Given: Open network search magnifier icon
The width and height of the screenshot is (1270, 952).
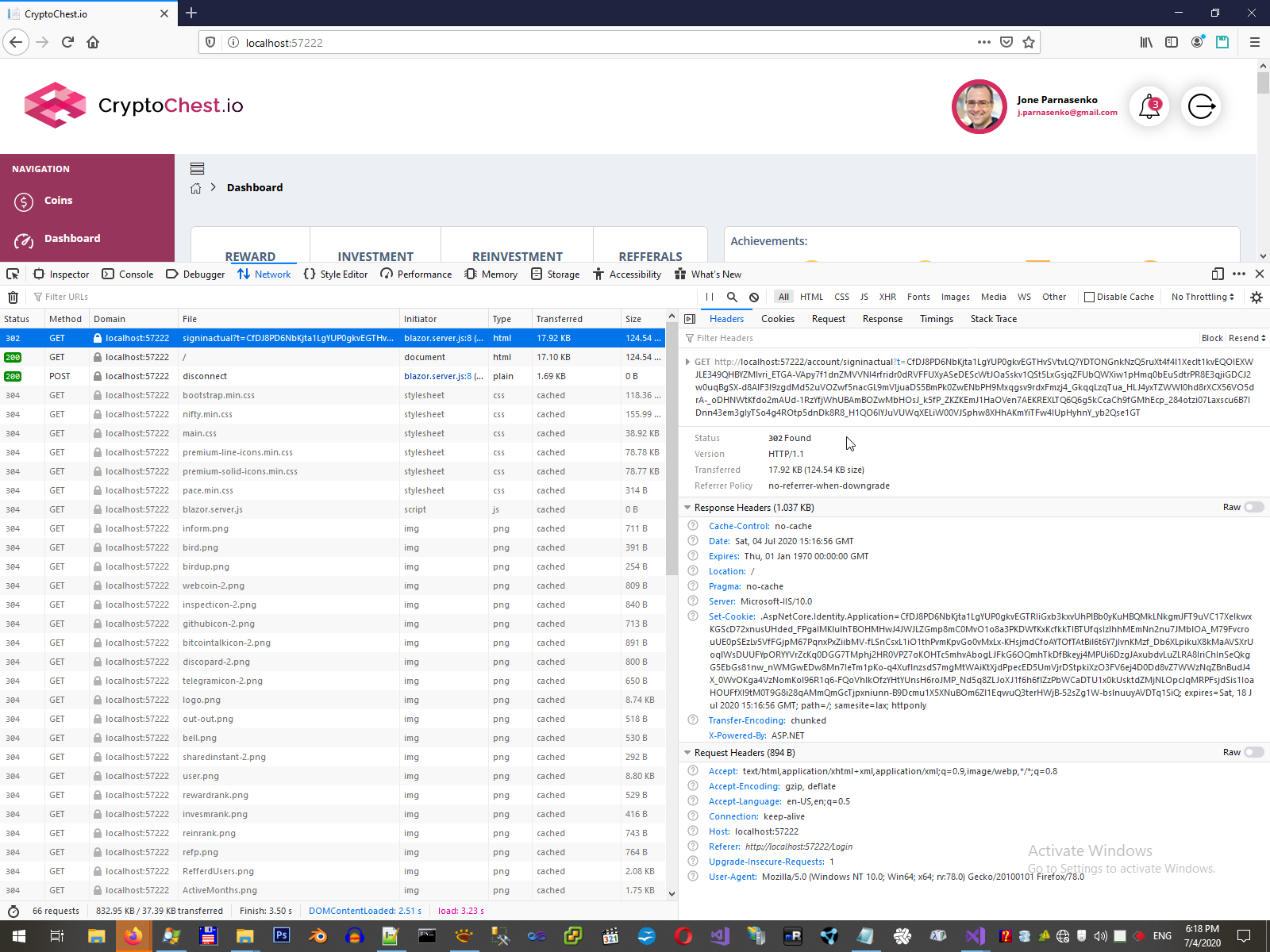Looking at the screenshot, I should [732, 297].
